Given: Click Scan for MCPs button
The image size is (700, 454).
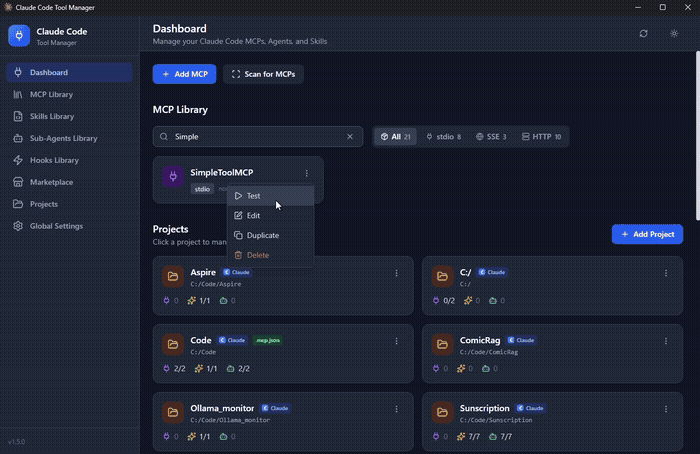Looking at the screenshot, I should point(263,74).
